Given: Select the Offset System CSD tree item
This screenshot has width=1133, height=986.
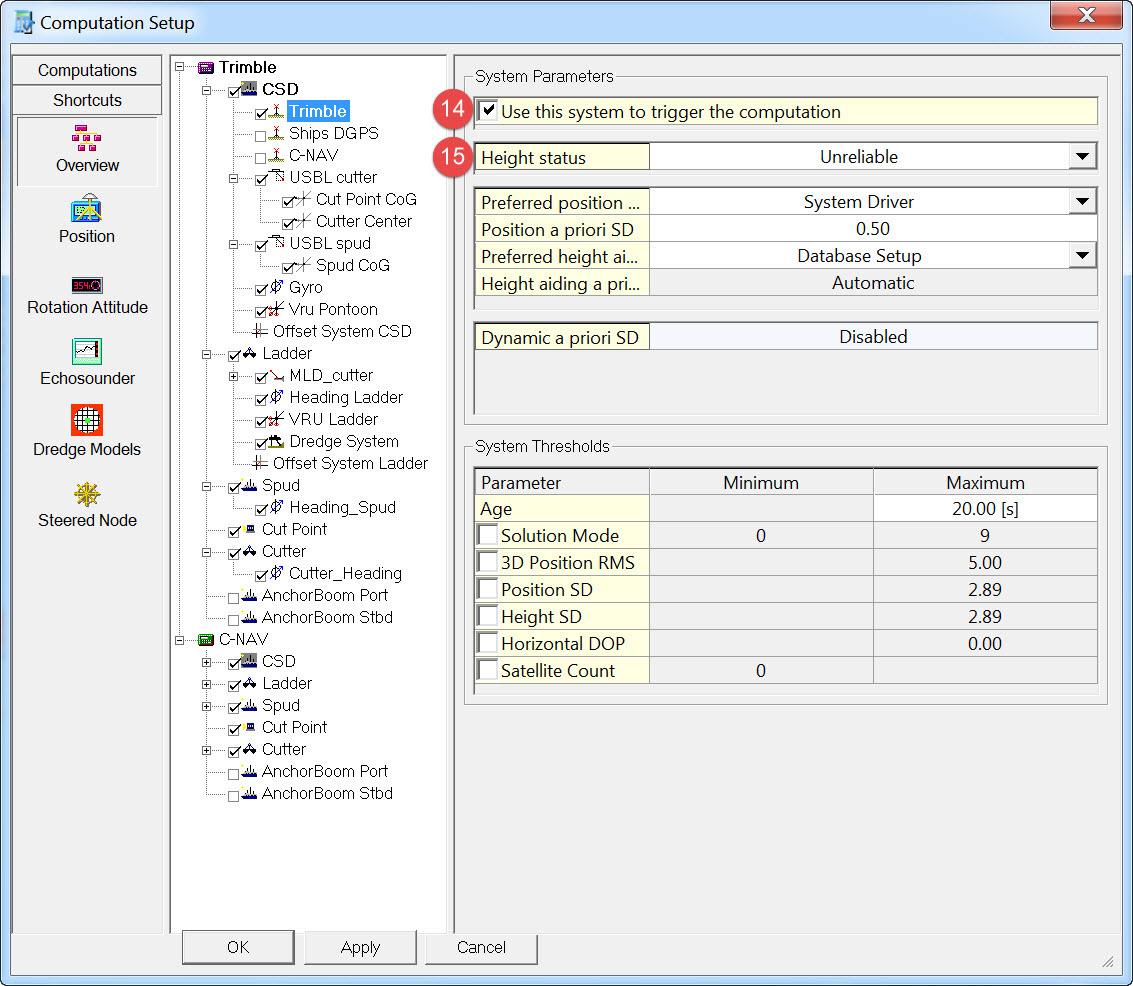Looking at the screenshot, I should coord(342,332).
